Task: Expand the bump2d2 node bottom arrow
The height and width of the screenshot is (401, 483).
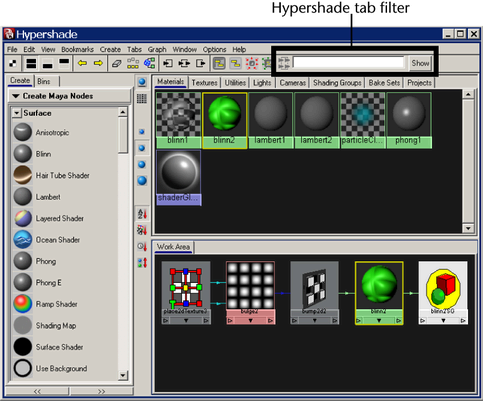Action: click(314, 321)
